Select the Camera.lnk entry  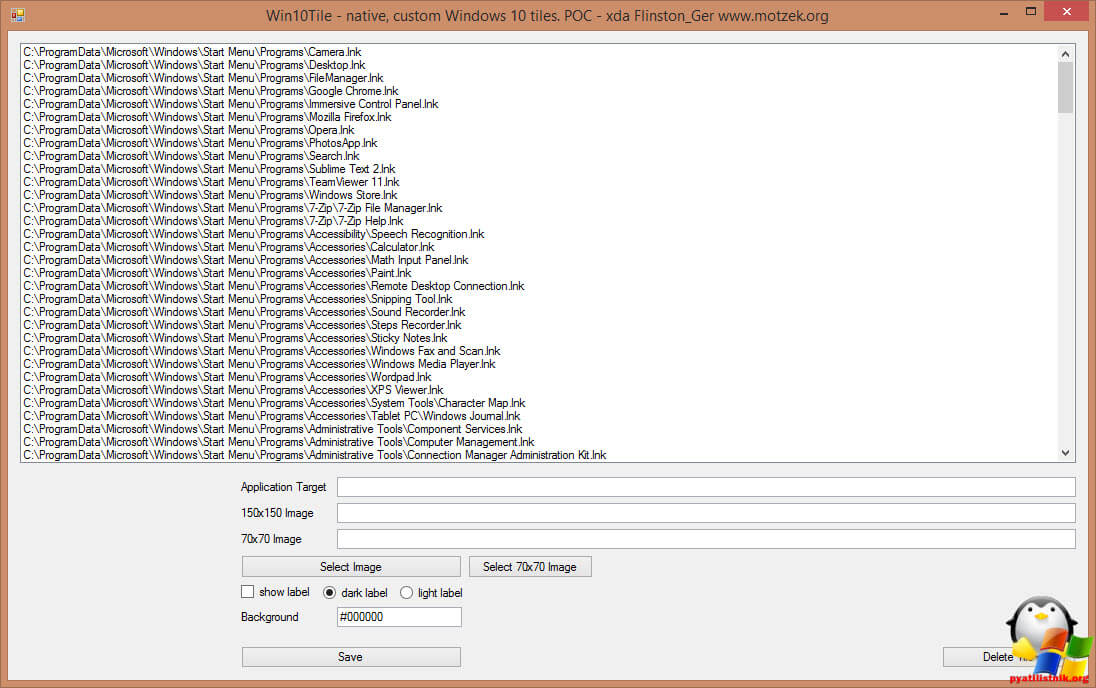192,52
